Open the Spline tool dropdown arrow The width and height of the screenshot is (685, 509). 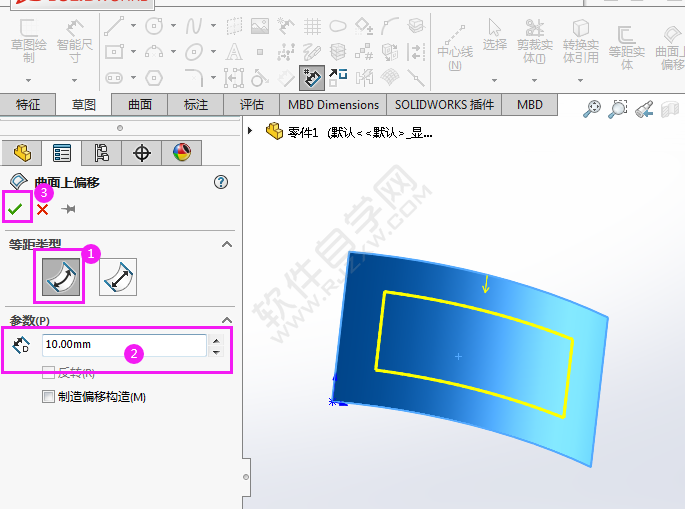213,26
